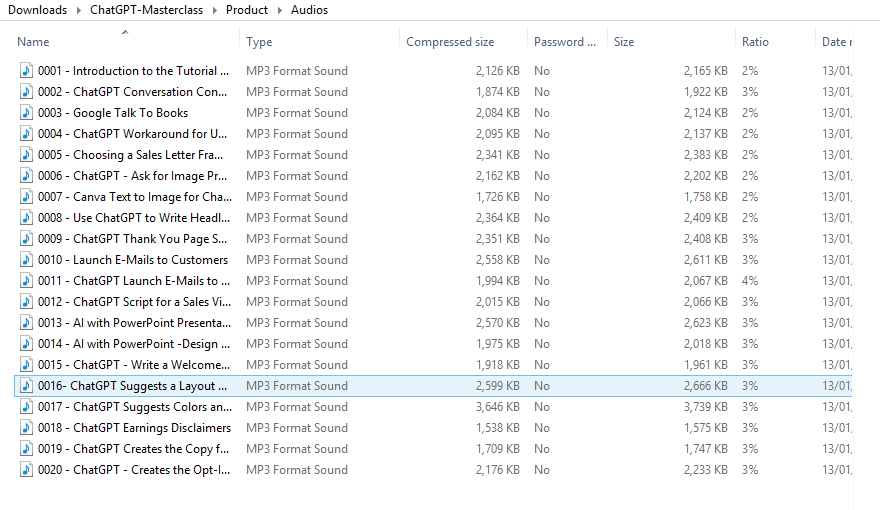
Task: Select file name '0014 - AI with PowerPoint -Design ...'
Action: pos(134,344)
